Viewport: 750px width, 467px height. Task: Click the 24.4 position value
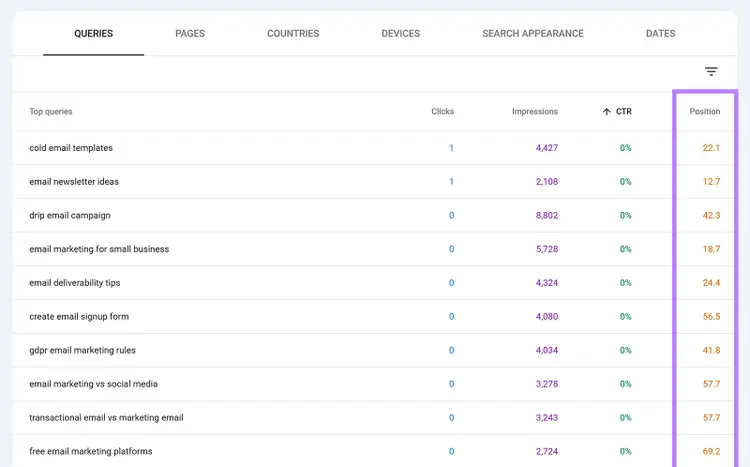tap(711, 283)
